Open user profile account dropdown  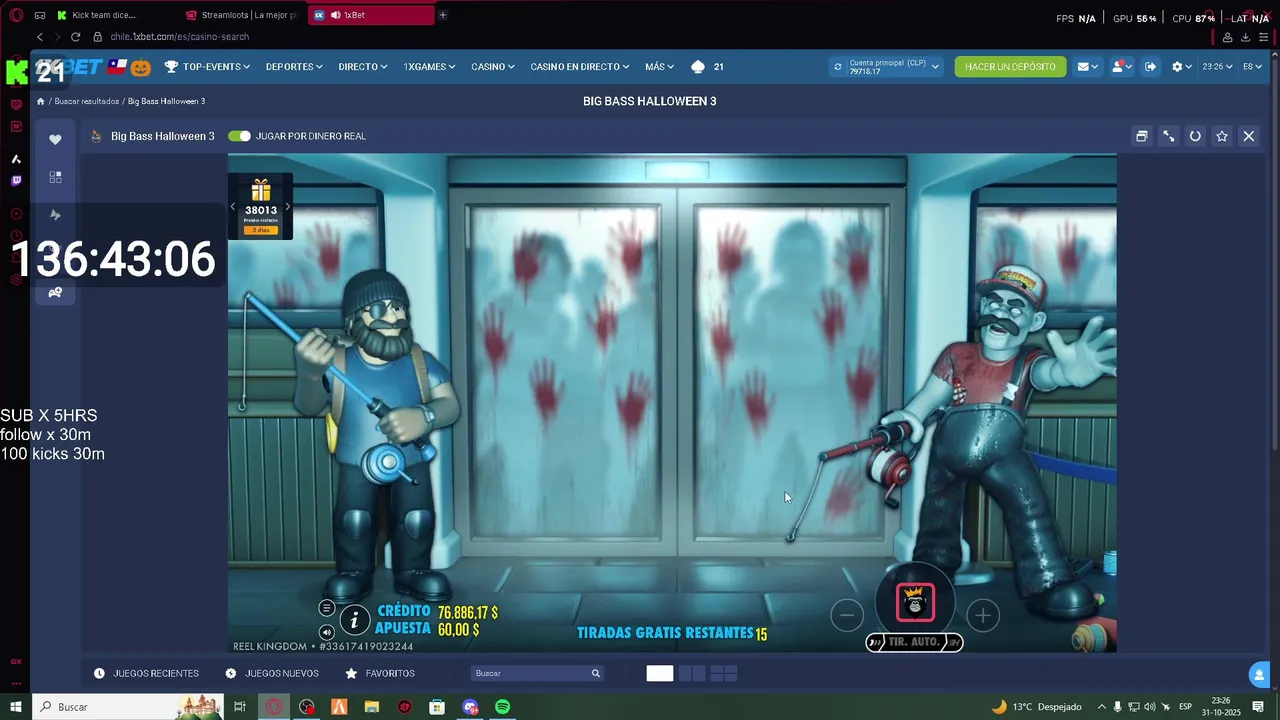coord(1121,67)
